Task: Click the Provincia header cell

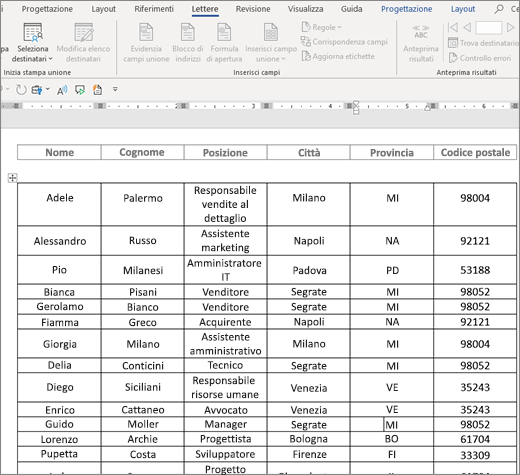Action: [392, 152]
